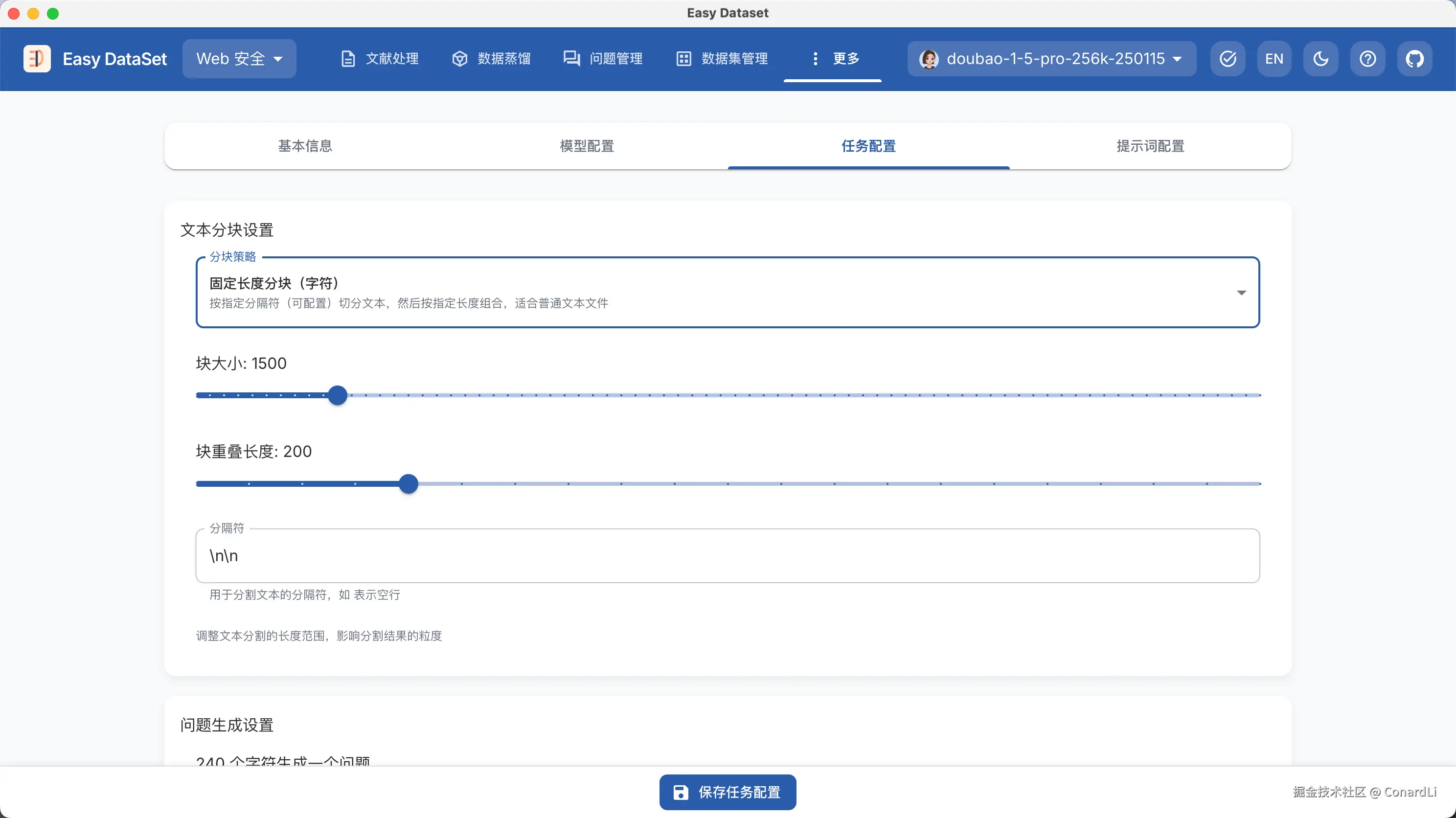Click the 保存任务配置 save button
This screenshot has height=818, width=1456.
click(x=728, y=792)
